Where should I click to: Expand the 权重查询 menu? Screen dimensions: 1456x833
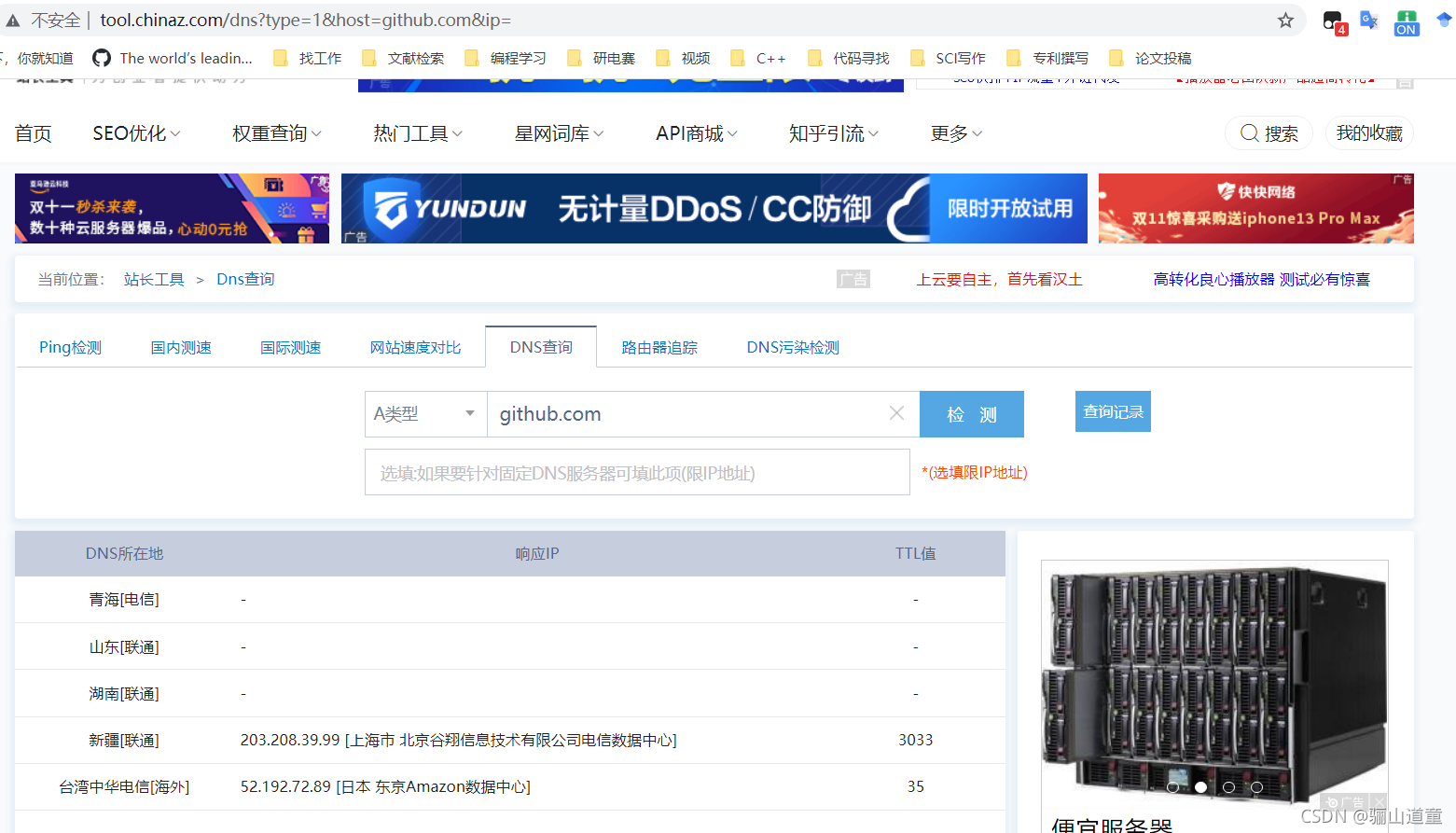(277, 133)
